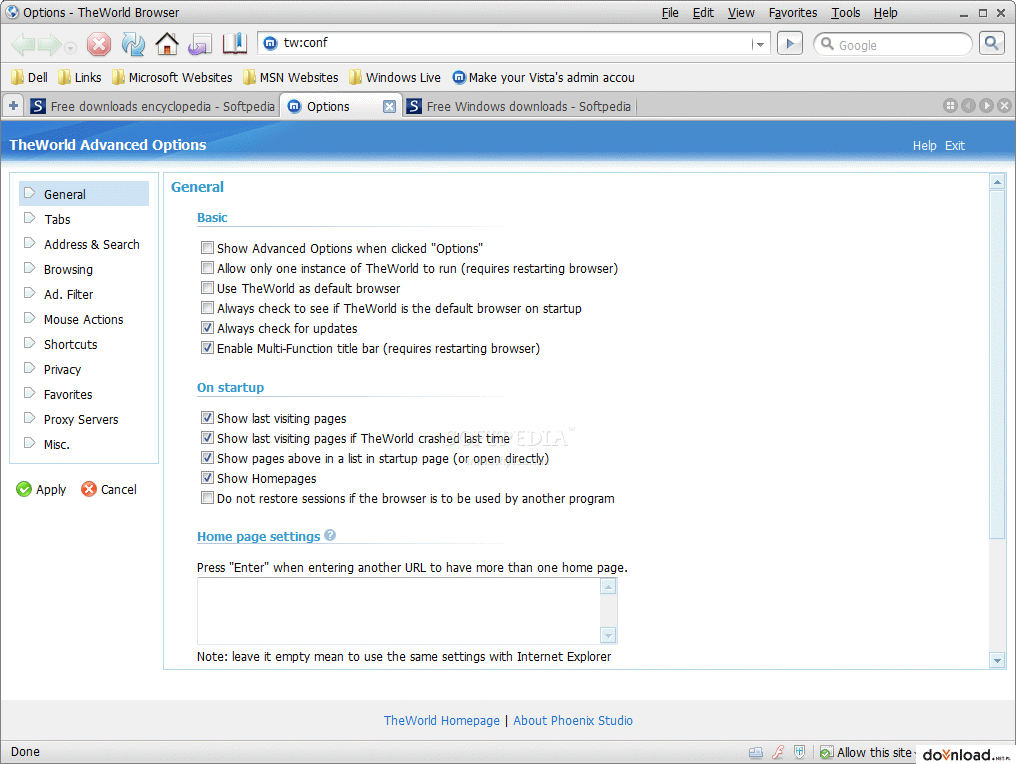
Task: Click the undo closed tab icon in the toolbar
Action: (x=200, y=44)
